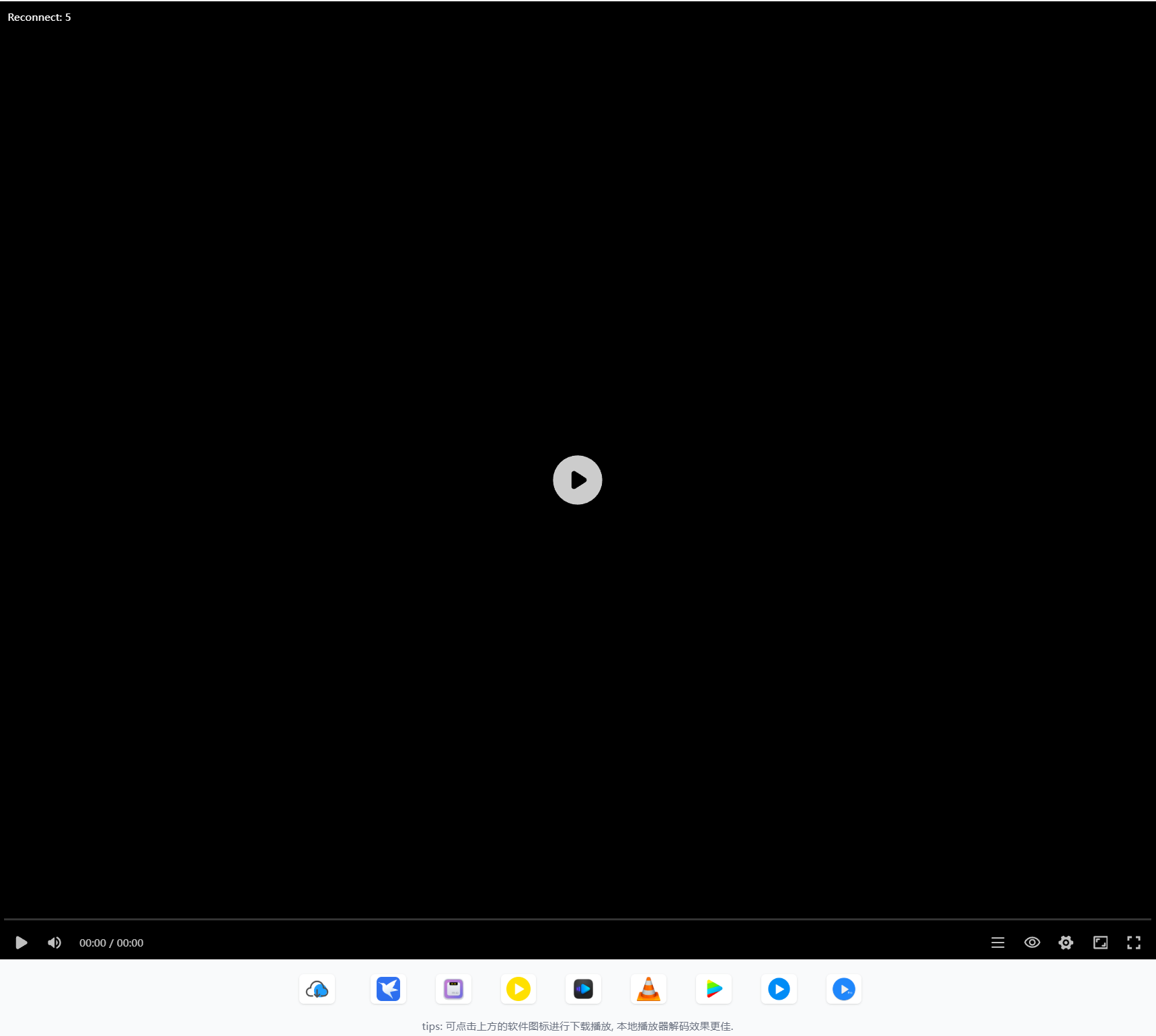Open the playlist menu with three lines
The width and height of the screenshot is (1156, 1036).
point(998,943)
